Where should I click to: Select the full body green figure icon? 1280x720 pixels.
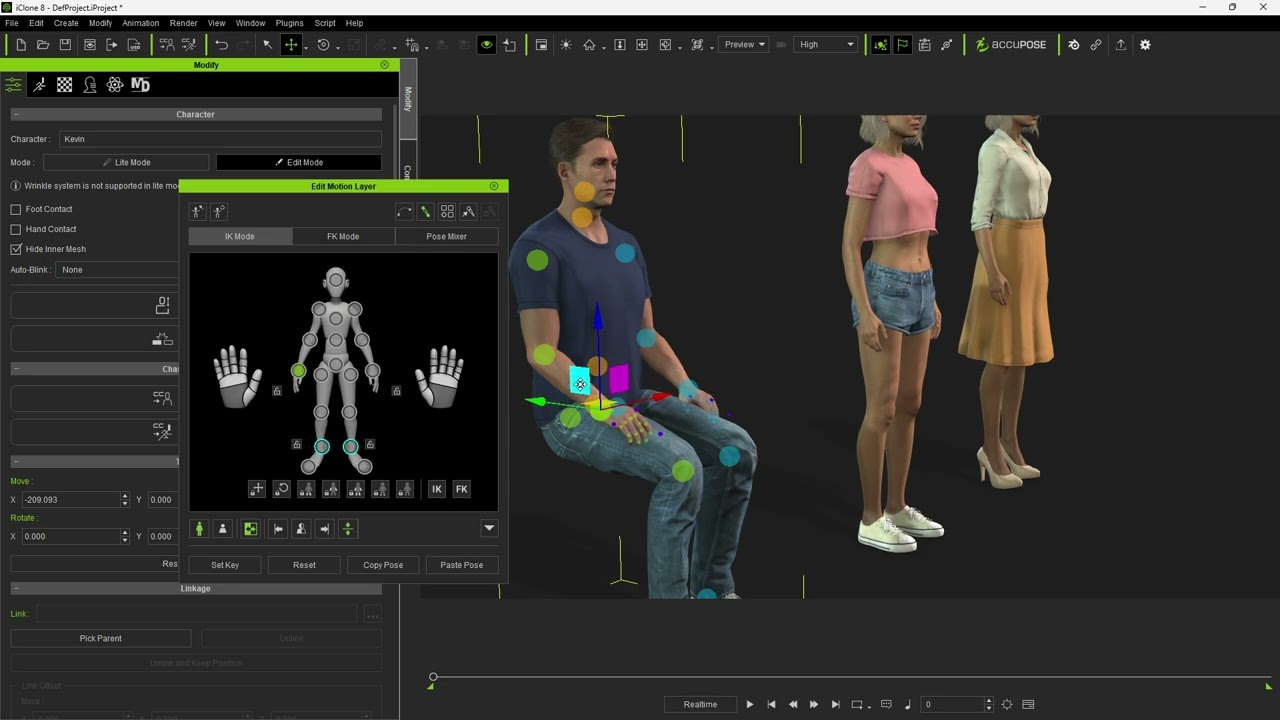coord(200,529)
